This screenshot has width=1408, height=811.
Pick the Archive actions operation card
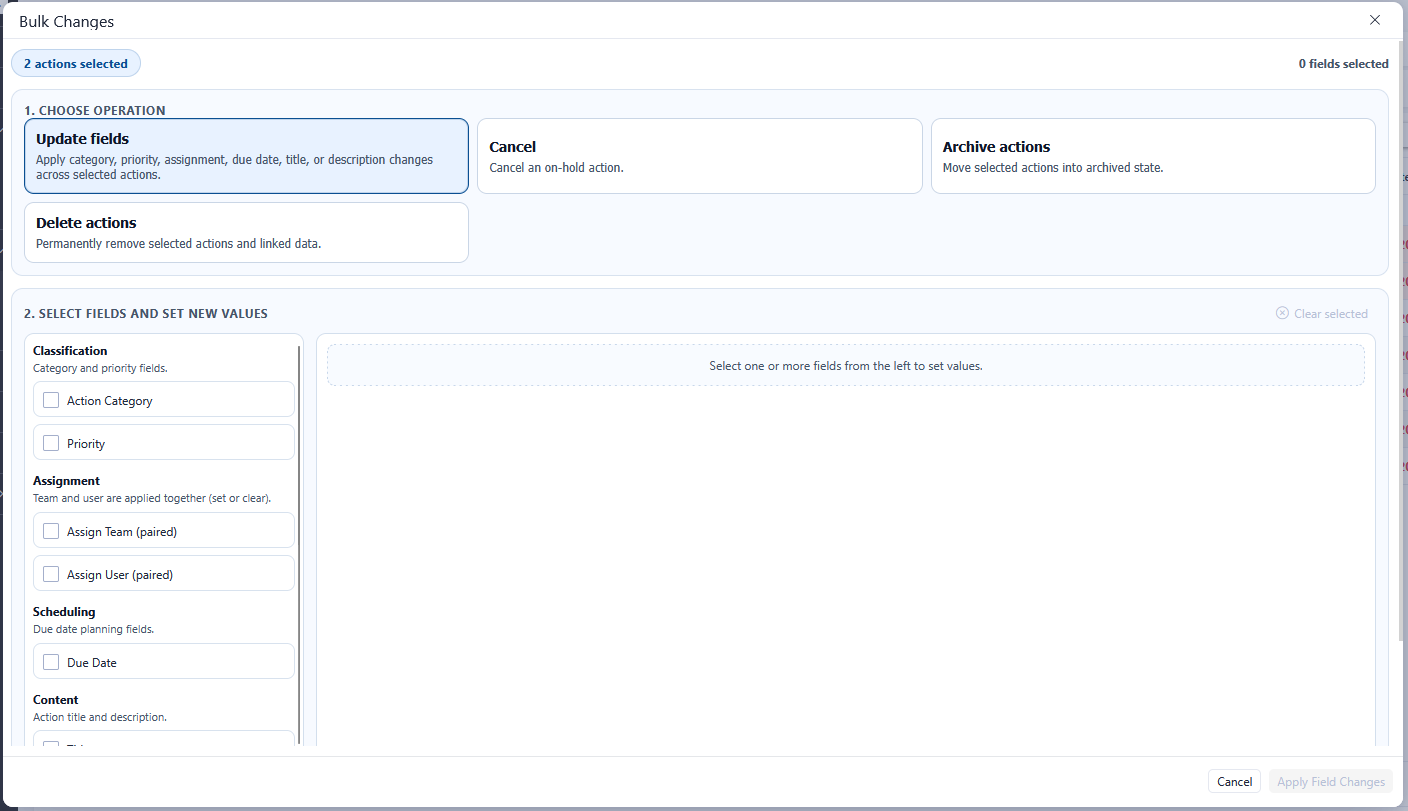tap(1152, 156)
